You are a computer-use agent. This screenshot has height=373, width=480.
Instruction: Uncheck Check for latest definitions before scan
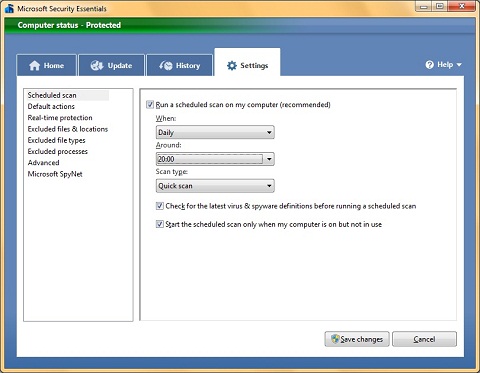coord(160,206)
